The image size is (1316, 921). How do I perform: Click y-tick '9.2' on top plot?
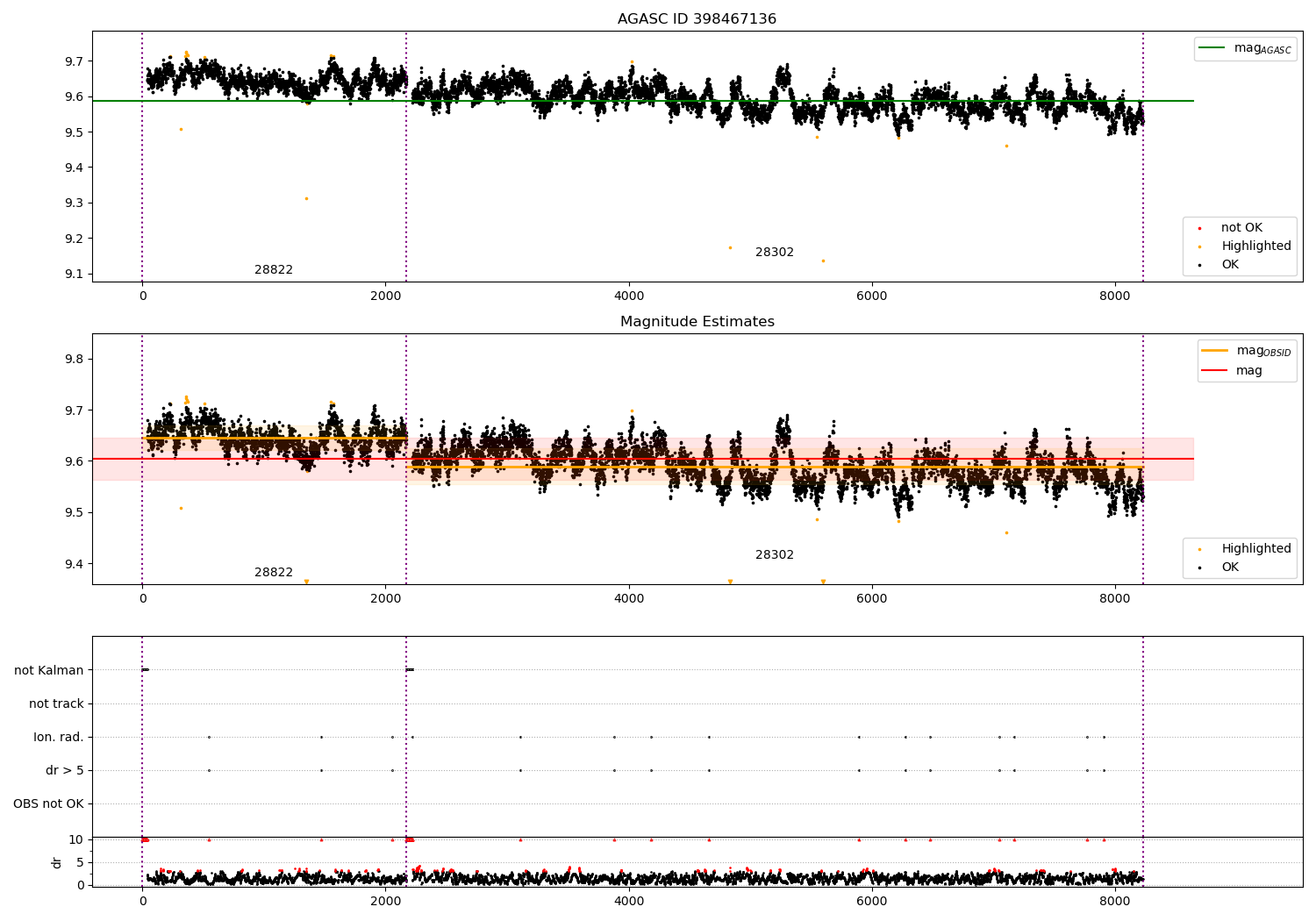pyautogui.click(x=74, y=239)
